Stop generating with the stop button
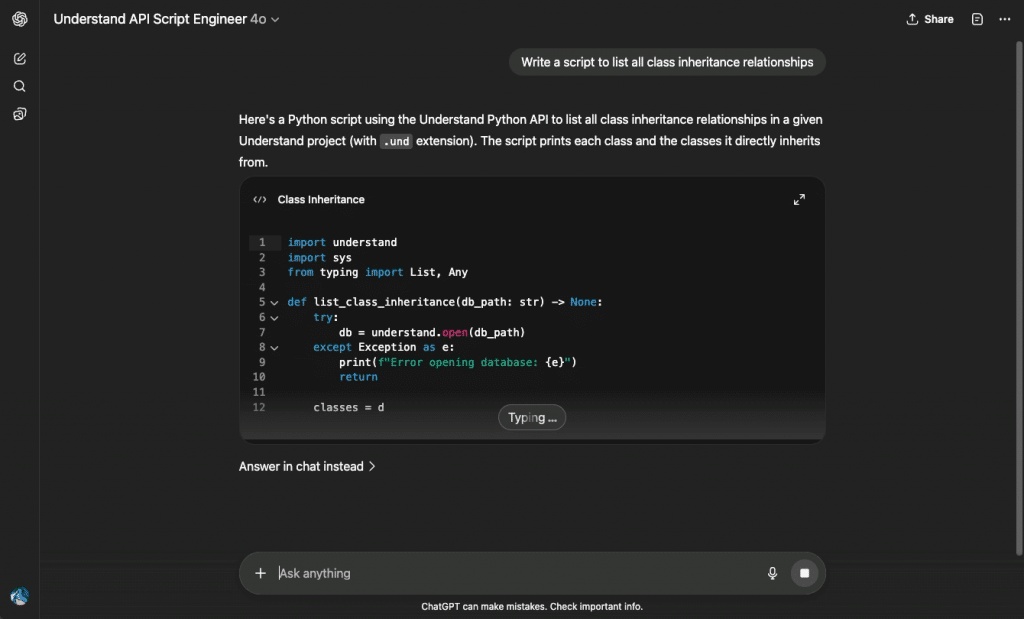Screen dimensions: 1024x619 (805, 573)
